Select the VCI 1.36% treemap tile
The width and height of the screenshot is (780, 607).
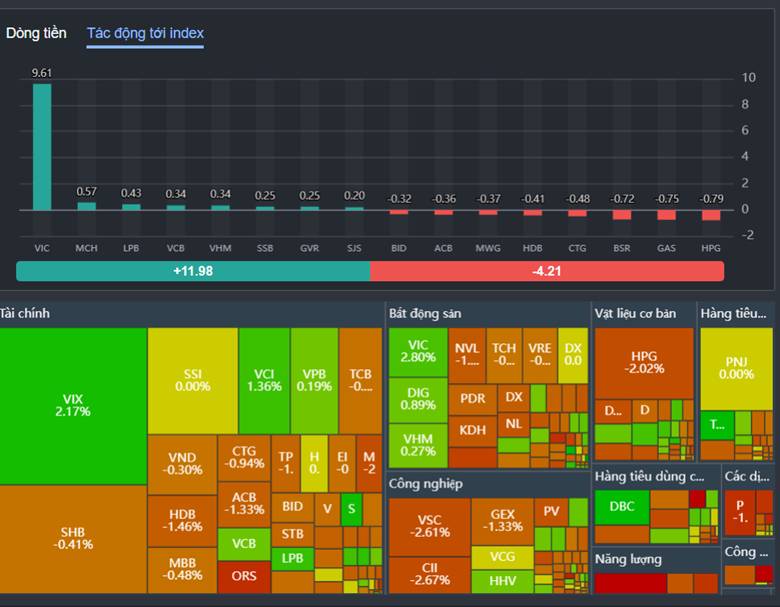pyautogui.click(x=264, y=380)
